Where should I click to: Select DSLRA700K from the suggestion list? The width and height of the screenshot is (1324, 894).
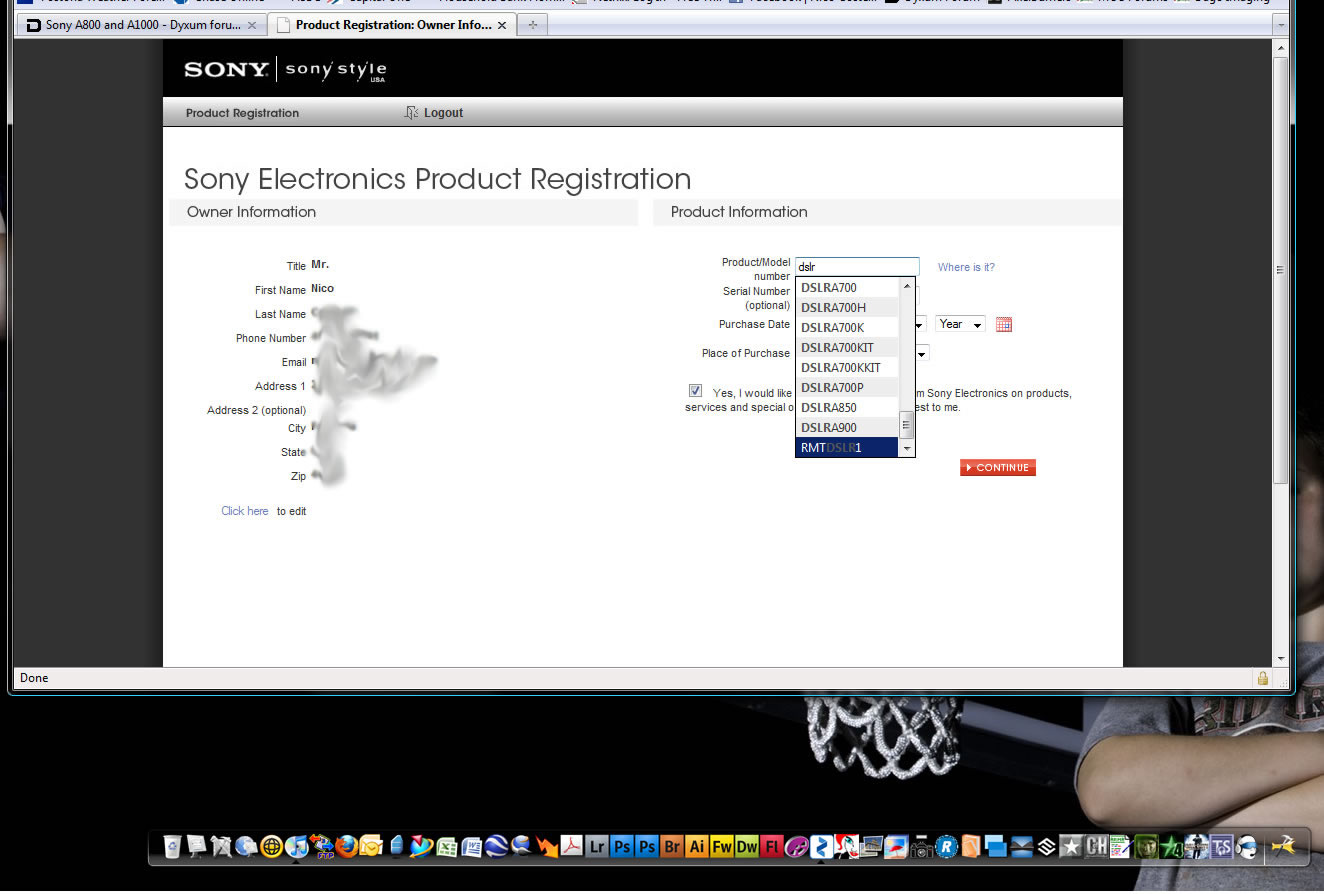pyautogui.click(x=848, y=328)
